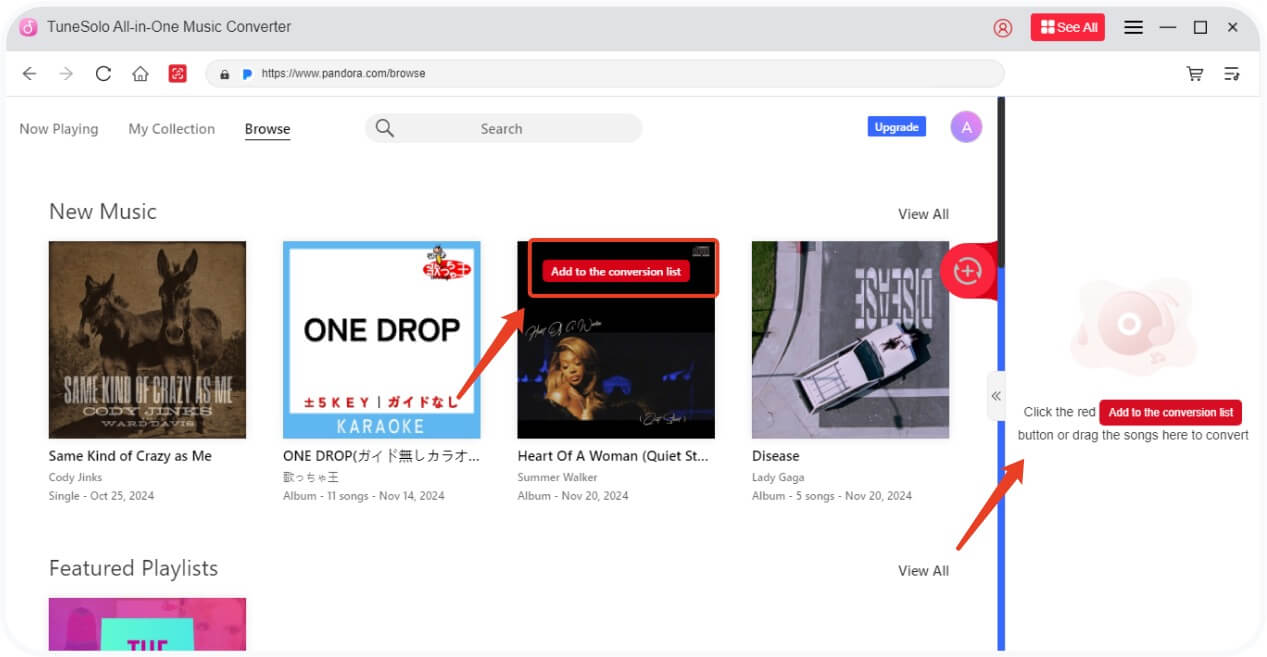Click the red Add to the conversion list label in side panel
Viewport: 1267px width, 657px height.
click(x=1170, y=412)
